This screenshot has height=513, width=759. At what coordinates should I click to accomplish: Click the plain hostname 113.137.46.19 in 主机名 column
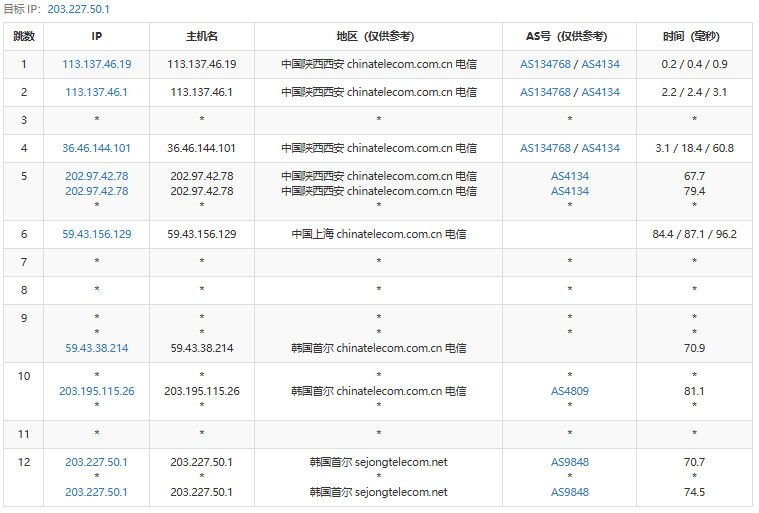coord(202,64)
